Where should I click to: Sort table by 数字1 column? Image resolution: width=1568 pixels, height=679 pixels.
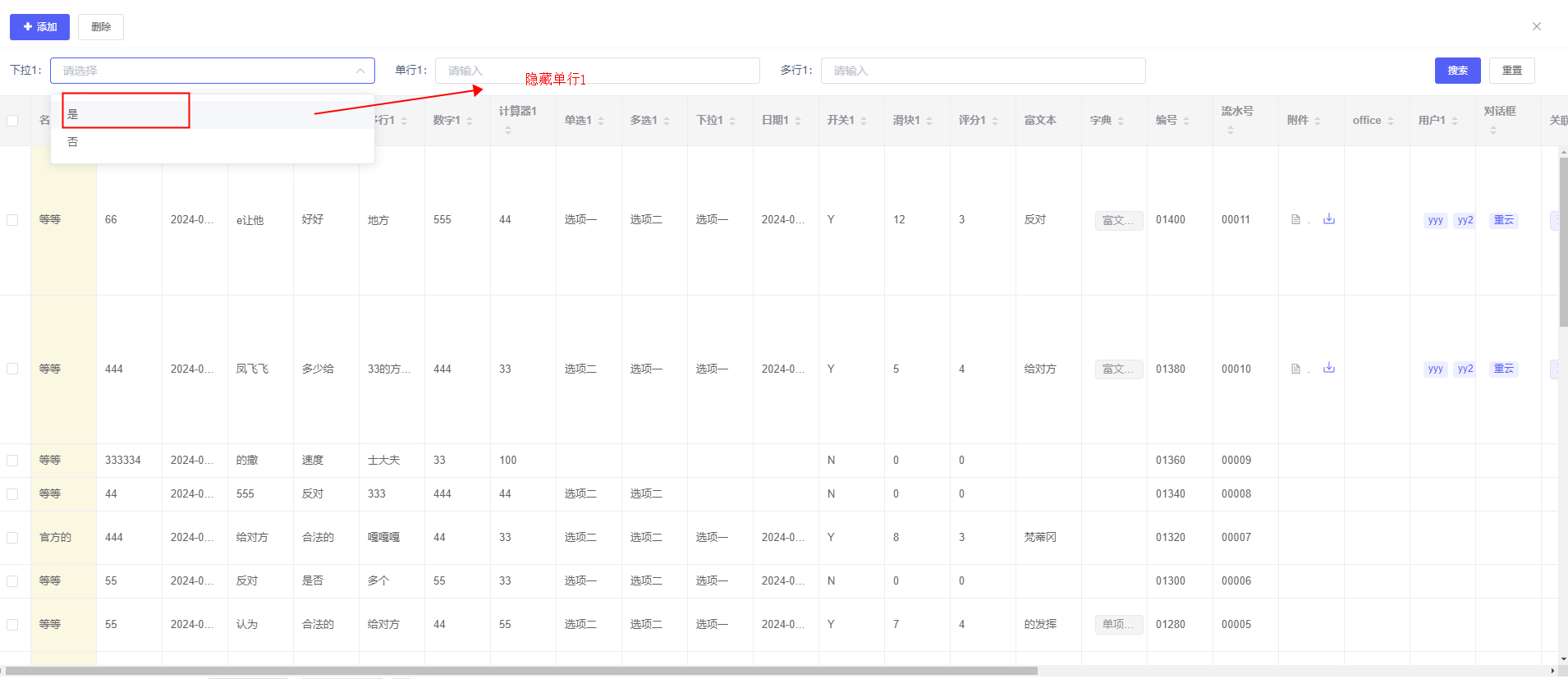[x=470, y=121]
